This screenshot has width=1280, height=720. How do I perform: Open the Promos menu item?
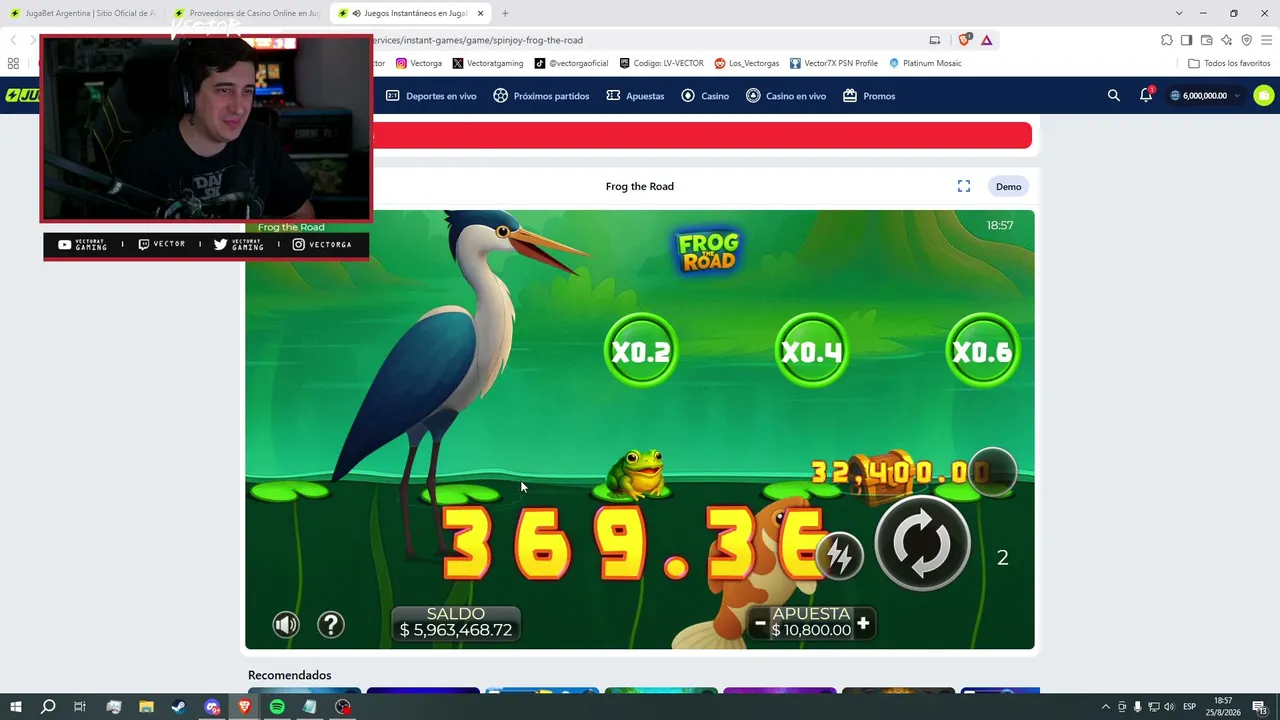pyautogui.click(x=869, y=96)
